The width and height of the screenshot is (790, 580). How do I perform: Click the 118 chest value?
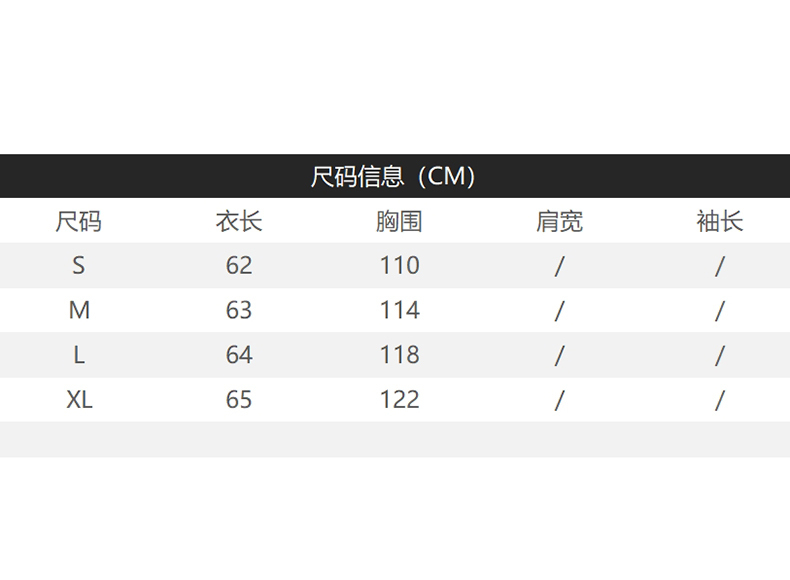click(400, 355)
